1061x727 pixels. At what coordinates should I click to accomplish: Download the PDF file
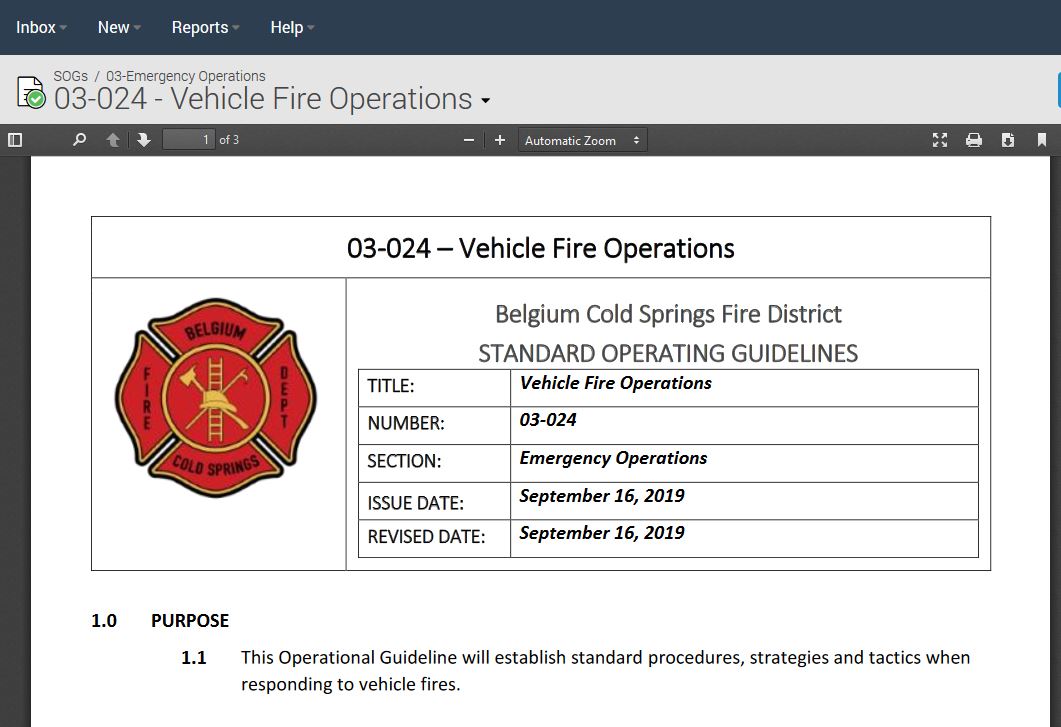tap(1008, 140)
